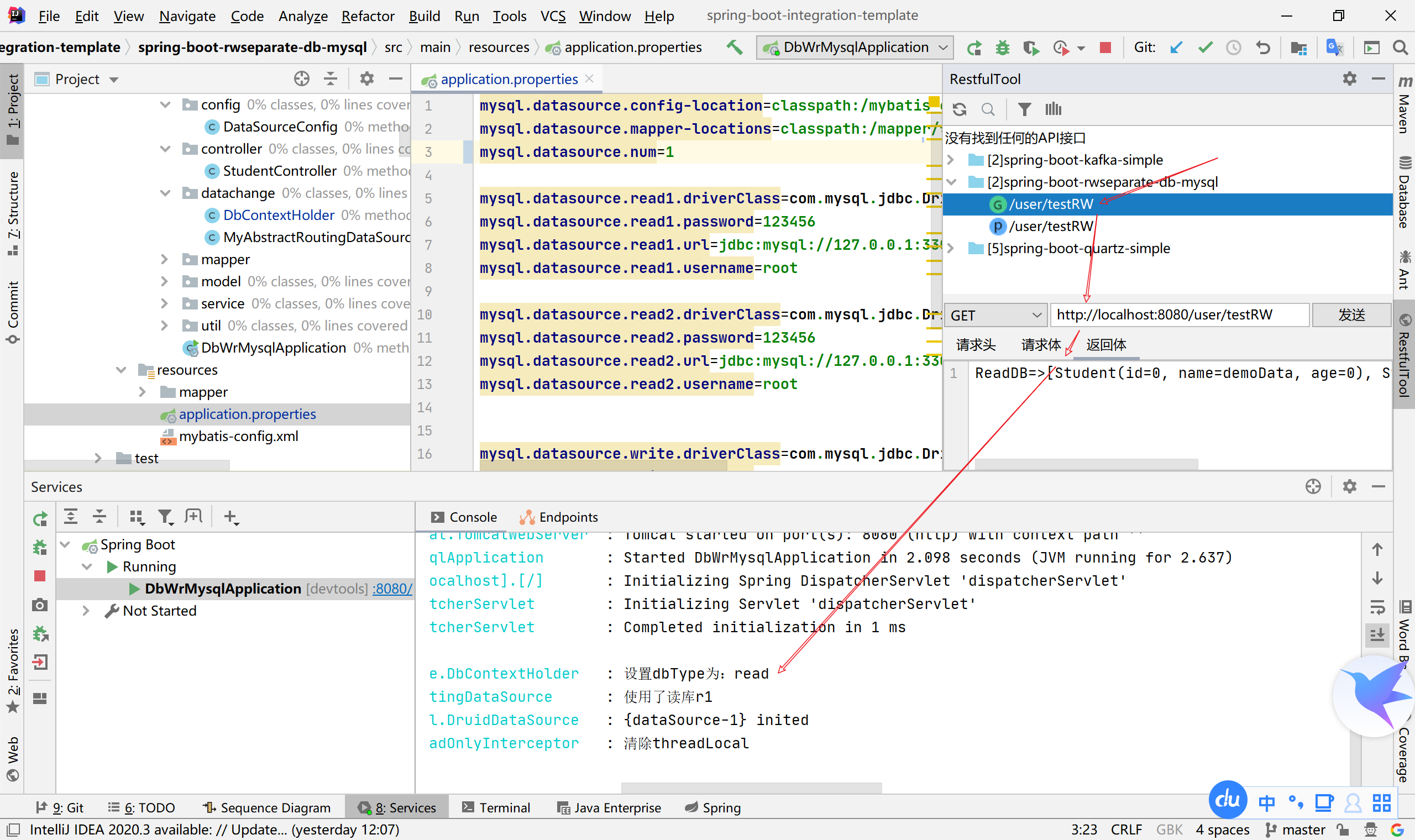Click the Build project hammer icon
The image size is (1415, 840).
[734, 47]
